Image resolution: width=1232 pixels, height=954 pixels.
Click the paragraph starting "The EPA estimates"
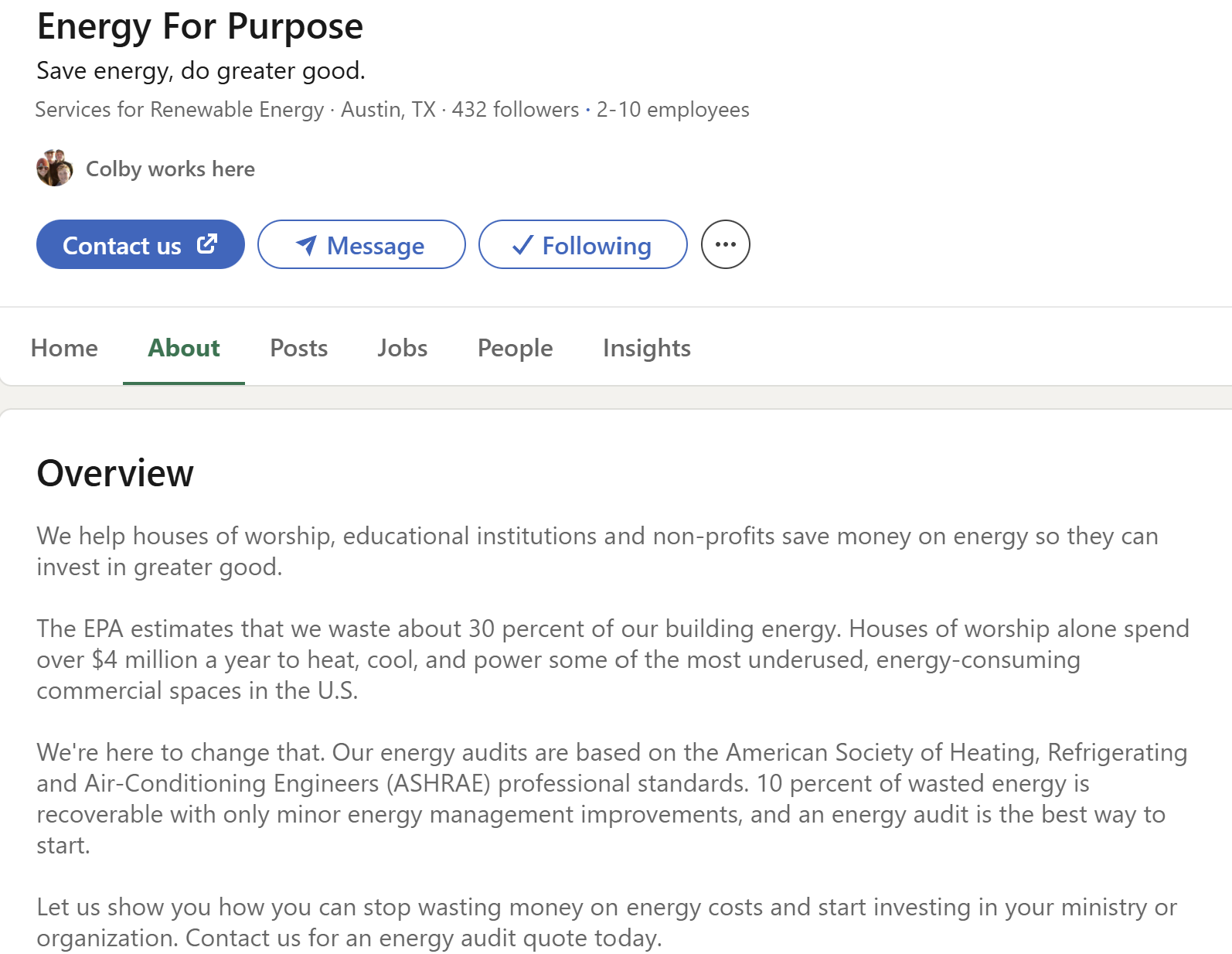tap(612, 659)
